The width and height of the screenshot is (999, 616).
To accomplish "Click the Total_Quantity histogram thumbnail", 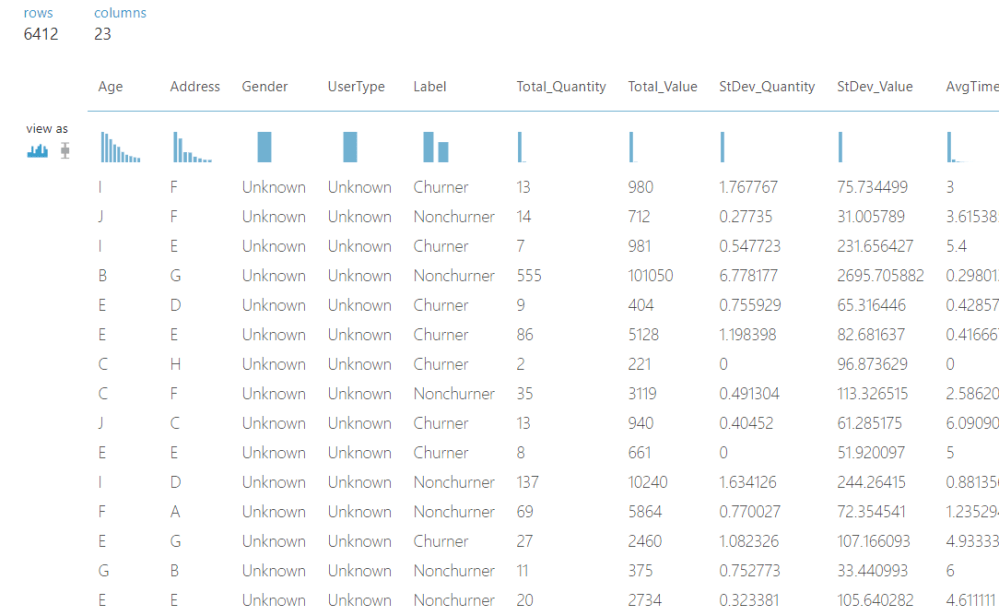I will pos(521,147).
